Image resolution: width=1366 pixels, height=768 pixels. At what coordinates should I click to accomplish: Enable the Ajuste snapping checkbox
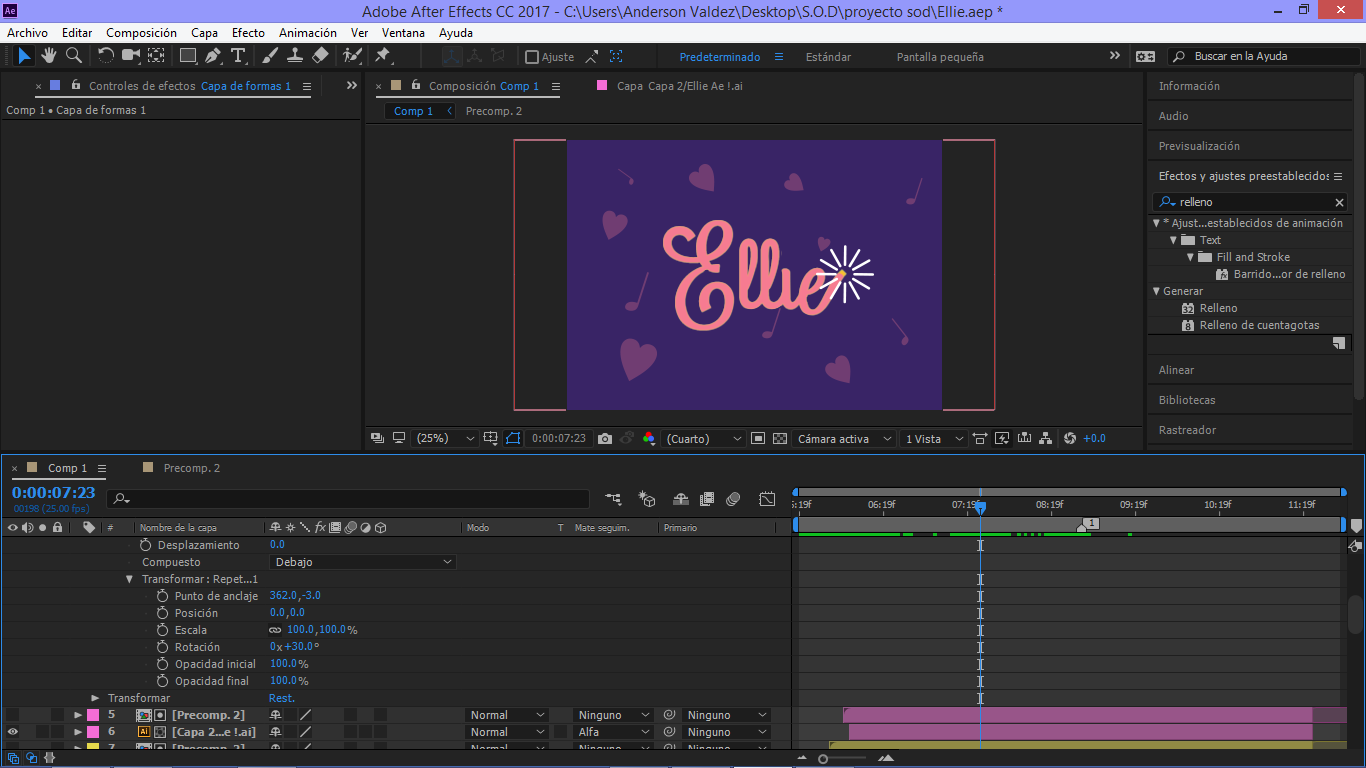532,57
